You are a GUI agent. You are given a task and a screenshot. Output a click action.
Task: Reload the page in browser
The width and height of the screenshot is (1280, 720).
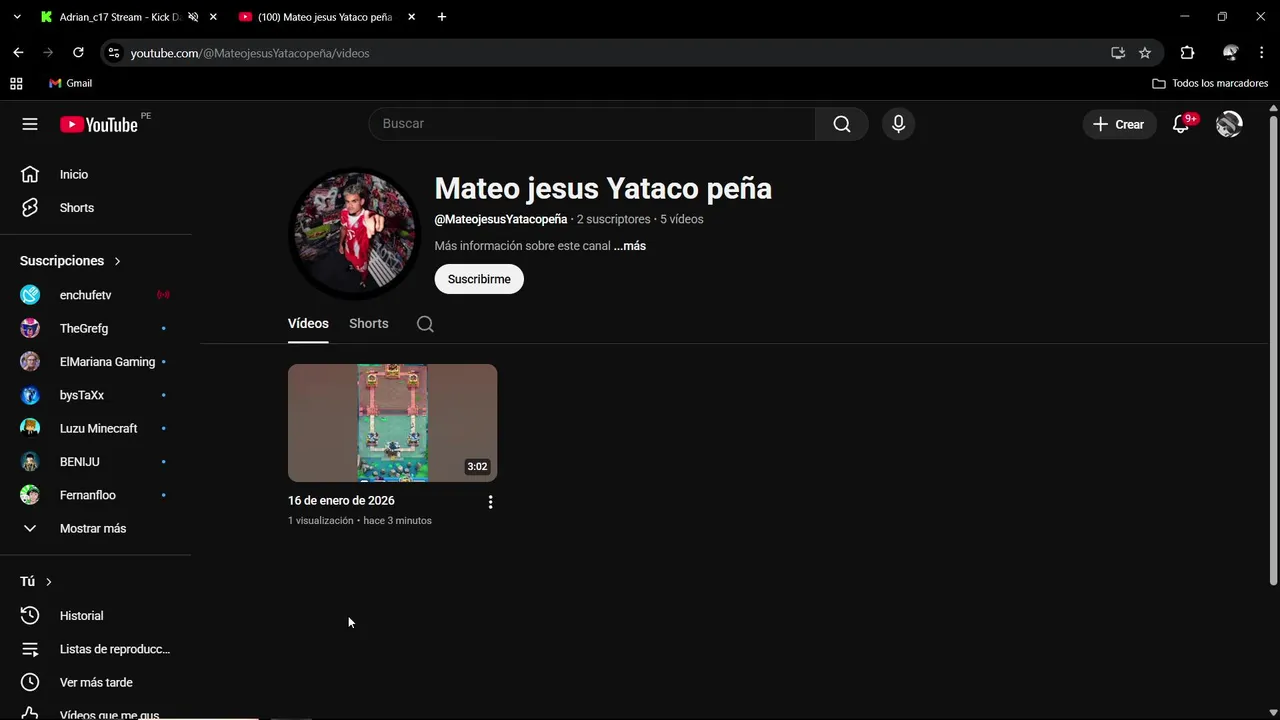coord(78,53)
